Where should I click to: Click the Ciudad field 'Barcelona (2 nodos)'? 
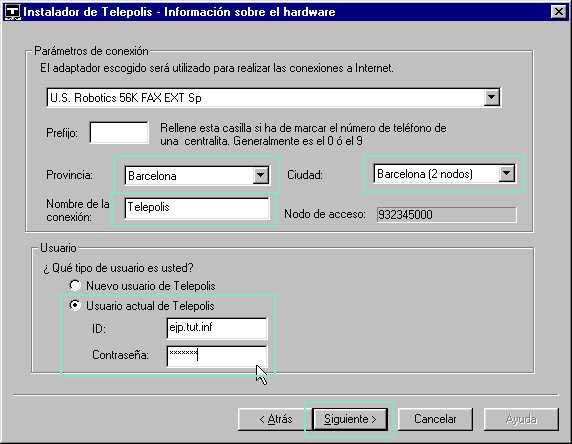tap(444, 174)
